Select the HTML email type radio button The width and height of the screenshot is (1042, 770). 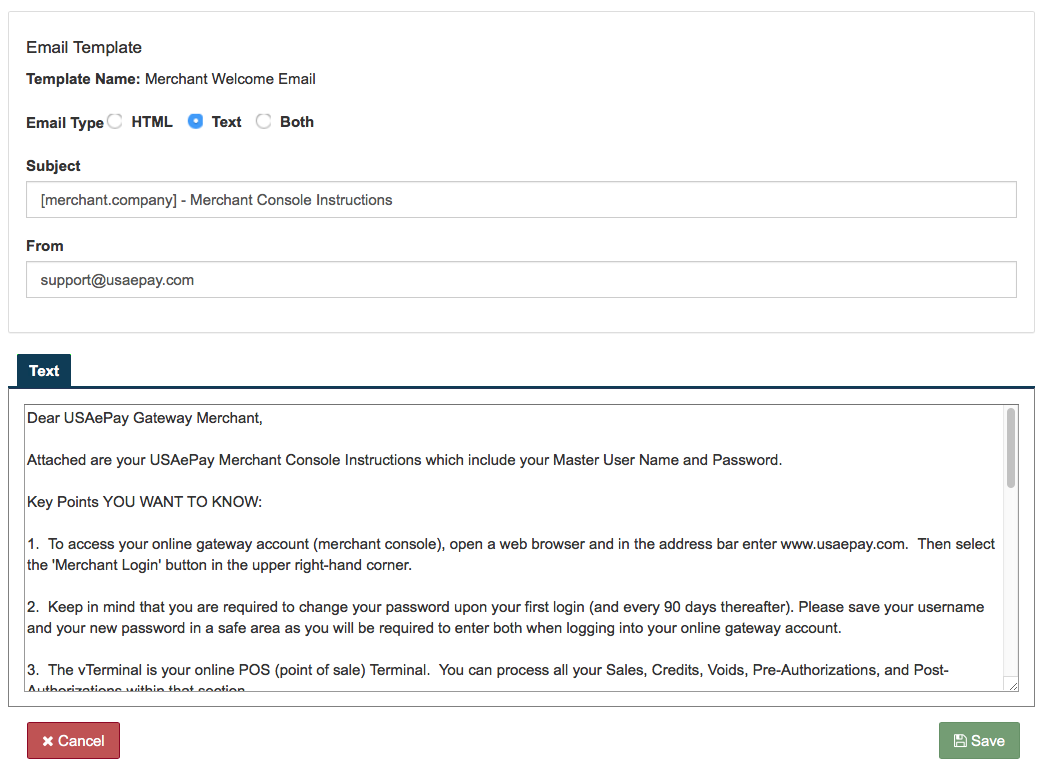(x=115, y=121)
